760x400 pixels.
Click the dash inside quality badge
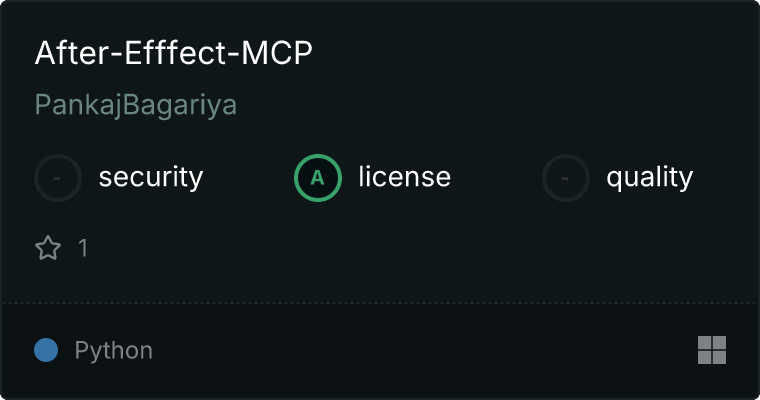[x=565, y=178]
